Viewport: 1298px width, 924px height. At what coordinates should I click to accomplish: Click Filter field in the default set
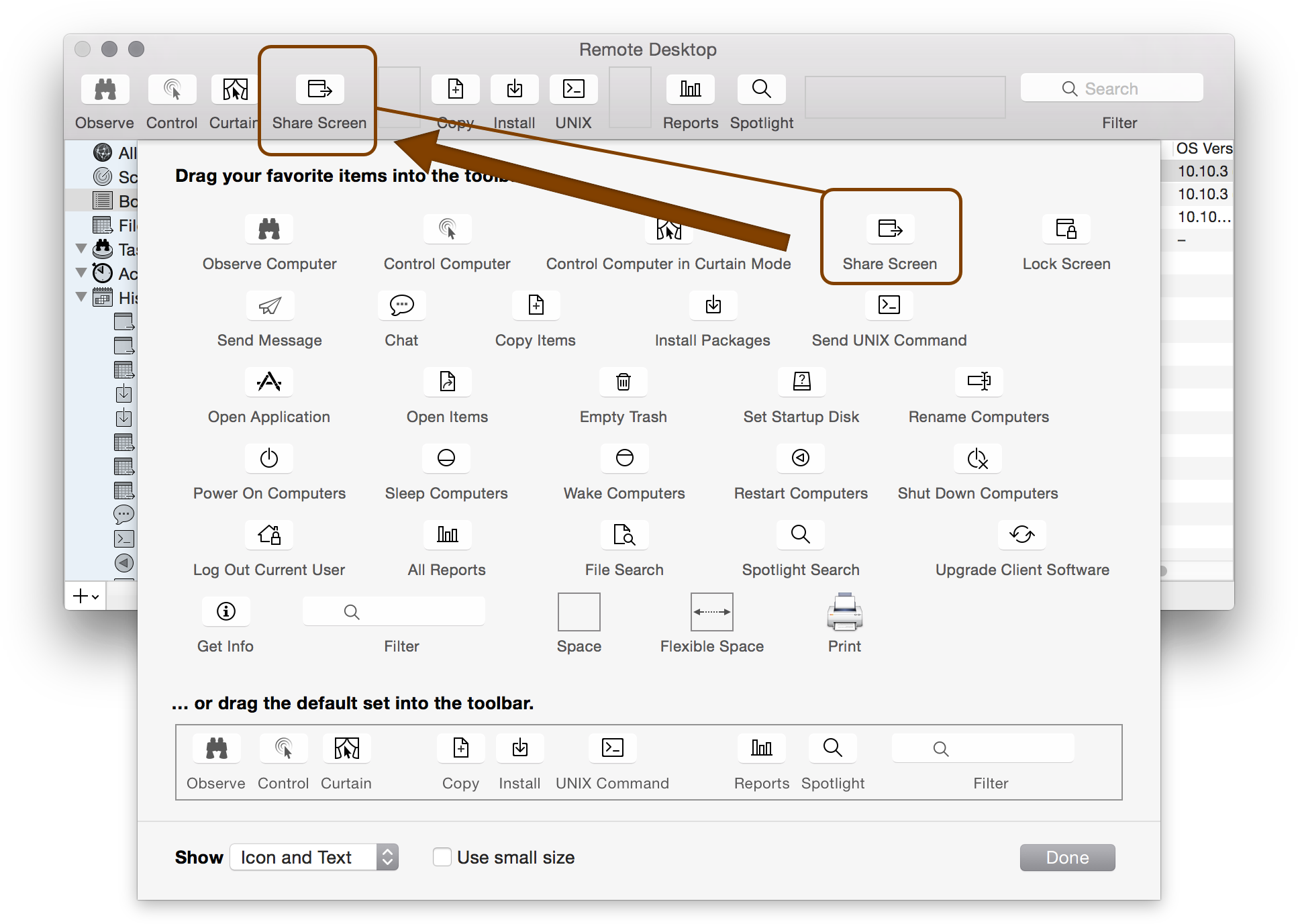coord(983,748)
